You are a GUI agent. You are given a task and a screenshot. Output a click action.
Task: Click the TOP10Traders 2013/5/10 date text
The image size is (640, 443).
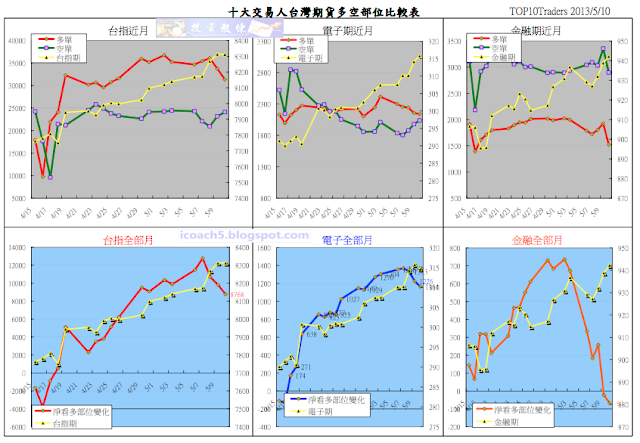[560, 11]
